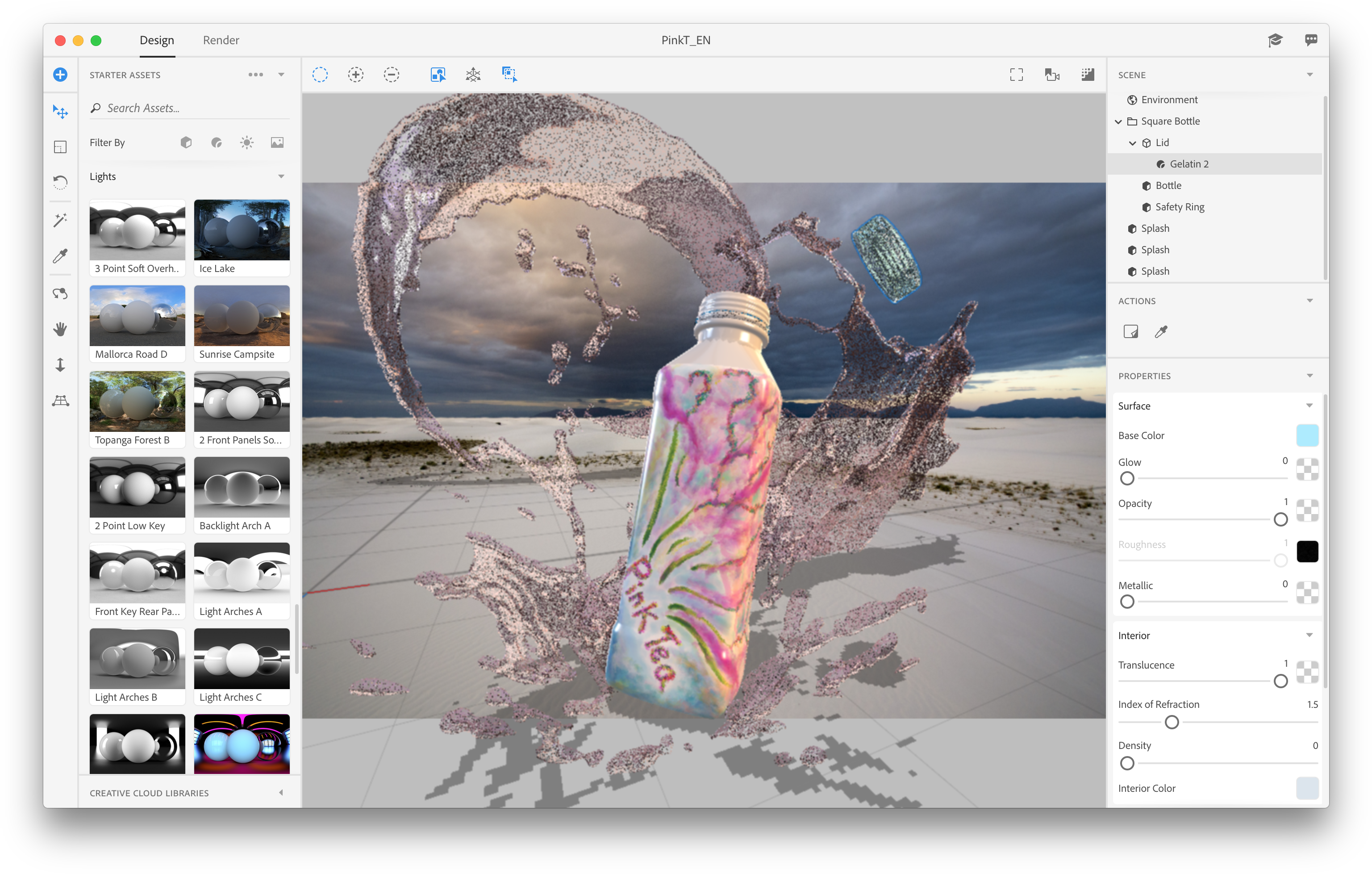Collapse the Actions panel arrow
The height and width of the screenshot is (874, 1372).
(x=1310, y=301)
